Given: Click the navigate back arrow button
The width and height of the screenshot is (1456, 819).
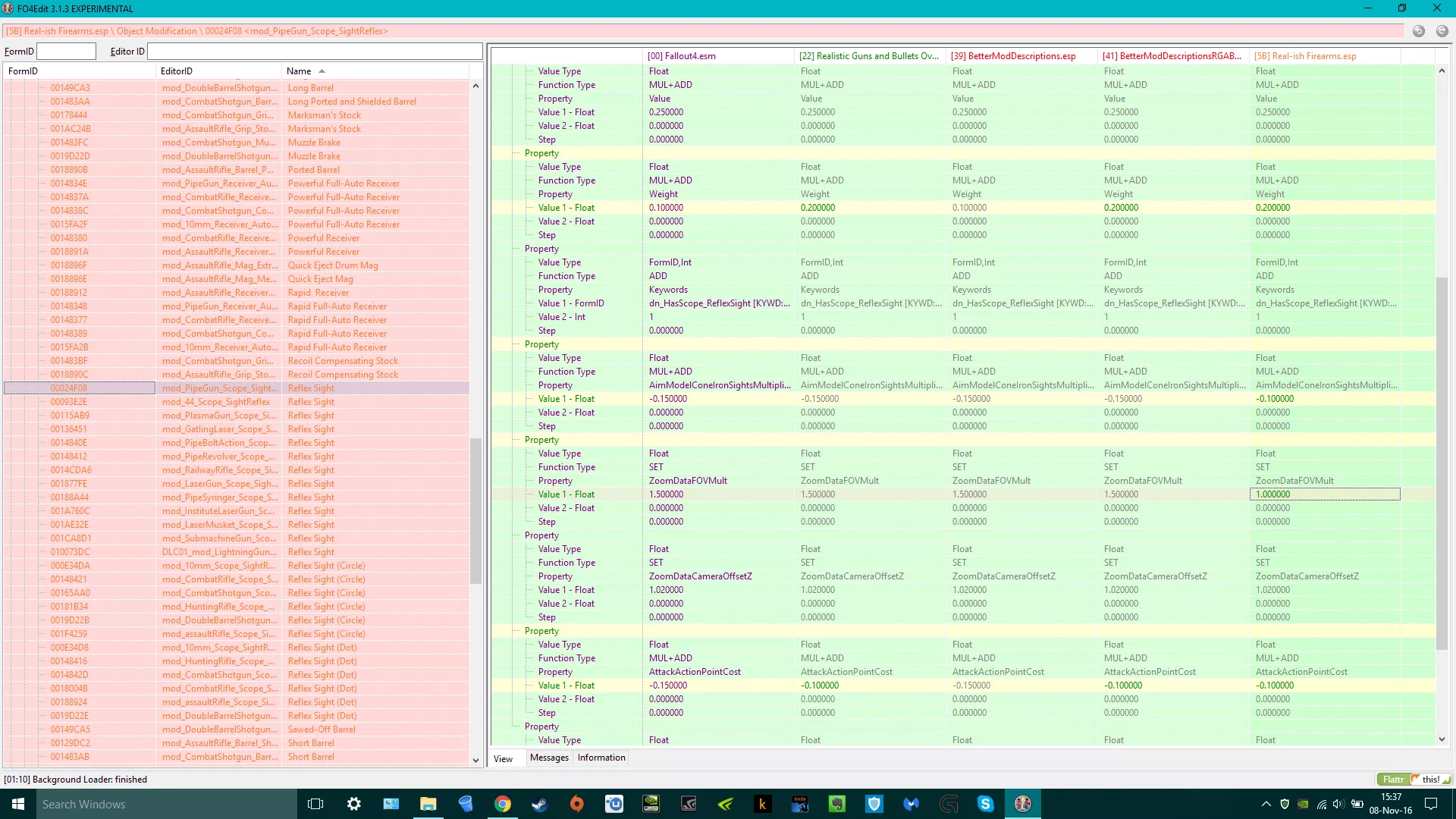Looking at the screenshot, I should point(1419,31).
